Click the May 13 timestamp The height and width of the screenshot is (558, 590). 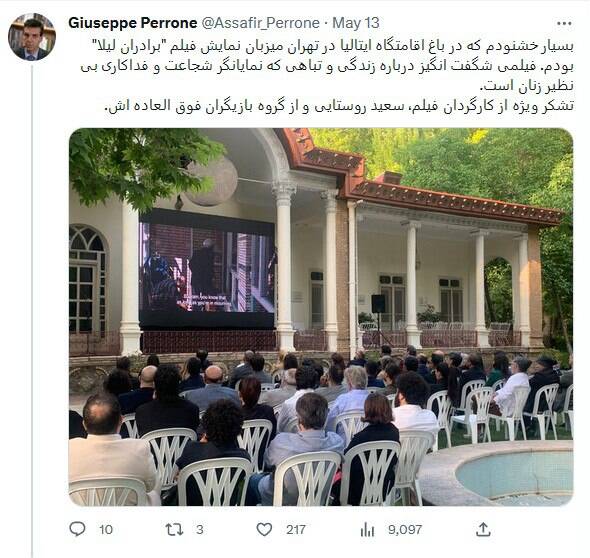pyautogui.click(x=356, y=23)
